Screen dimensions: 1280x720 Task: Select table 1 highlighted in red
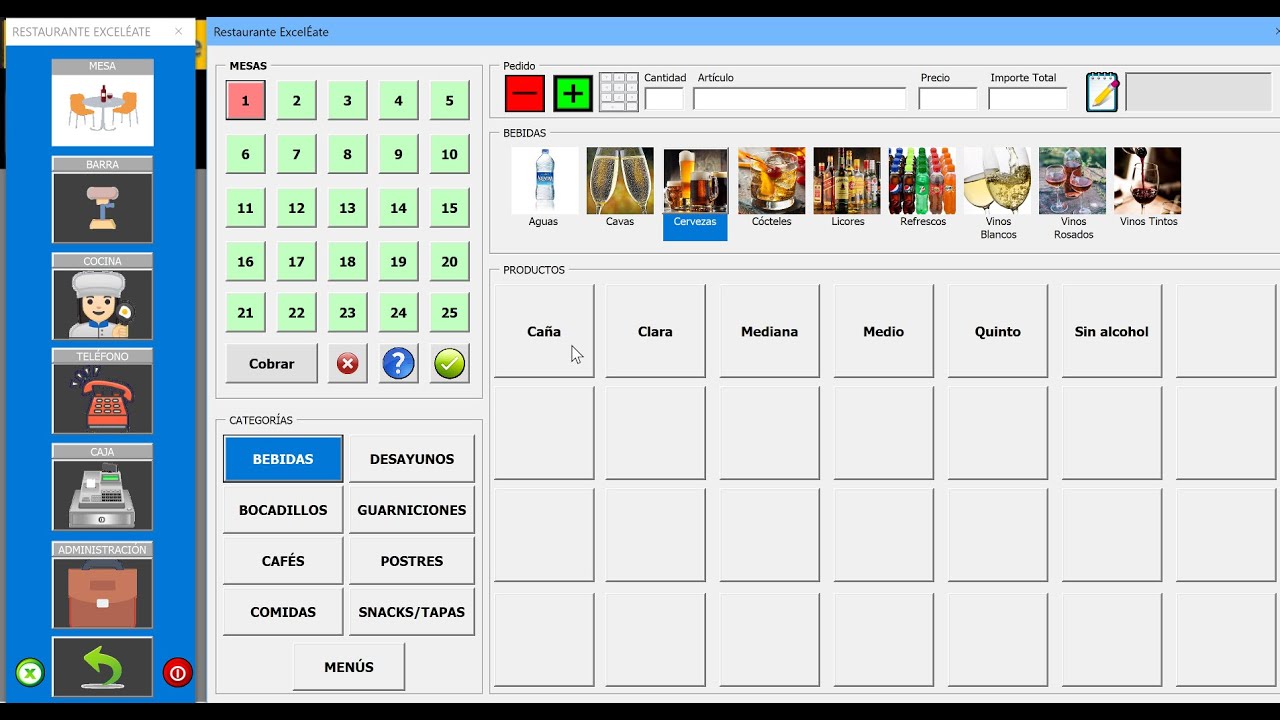click(245, 101)
